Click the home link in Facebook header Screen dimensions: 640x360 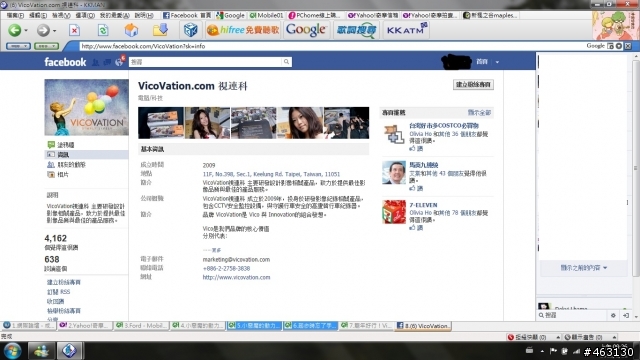coord(482,62)
